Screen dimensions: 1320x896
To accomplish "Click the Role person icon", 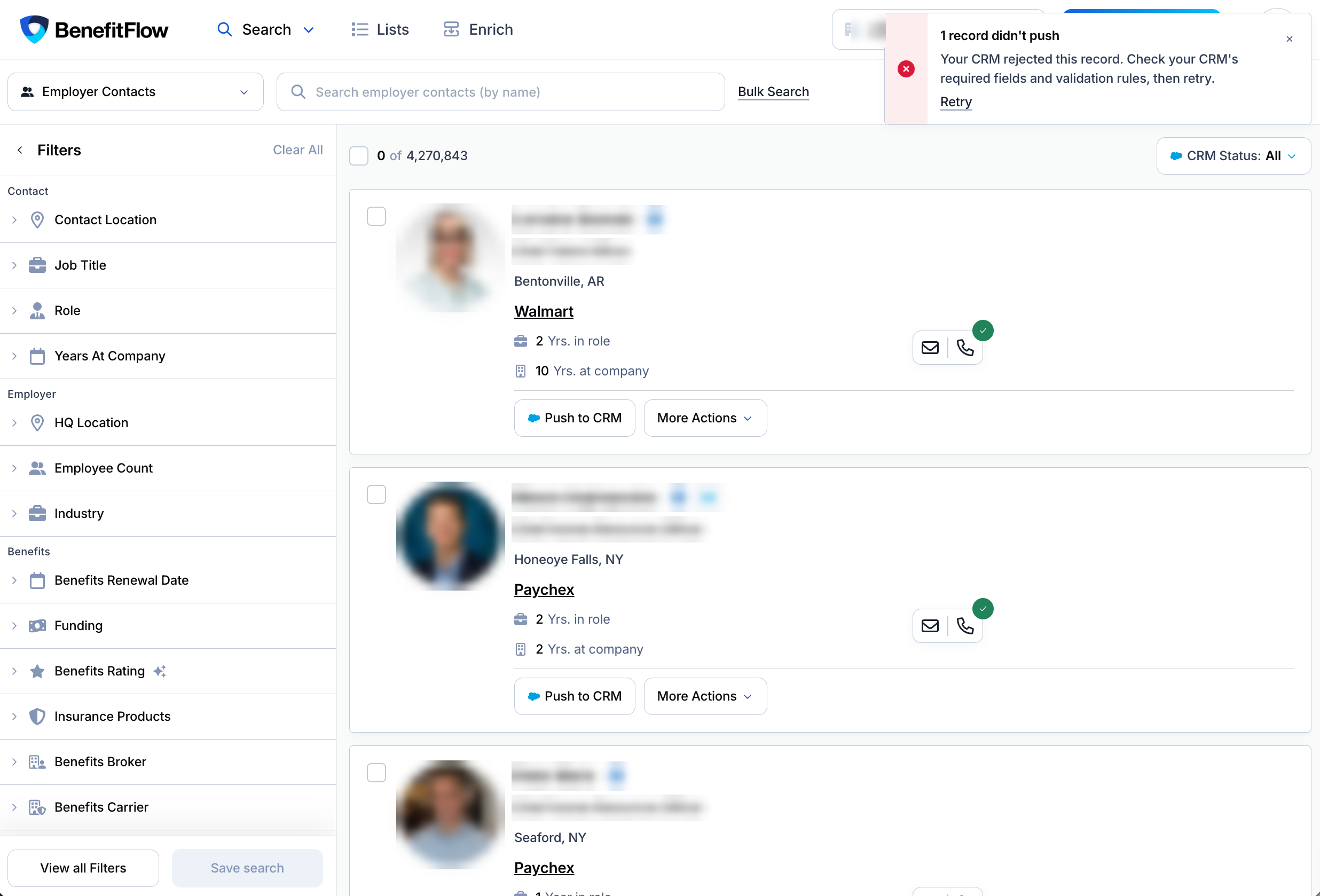I will [37, 311].
